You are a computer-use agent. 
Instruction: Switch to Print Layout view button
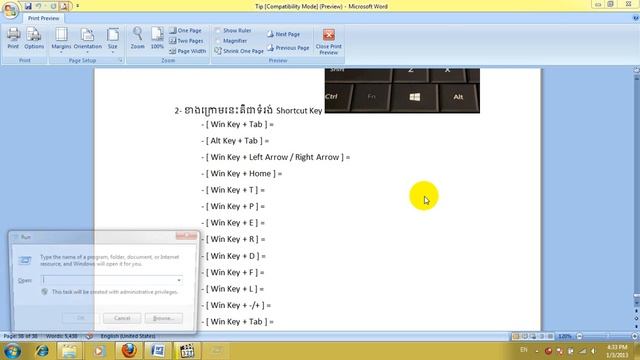coord(516,336)
